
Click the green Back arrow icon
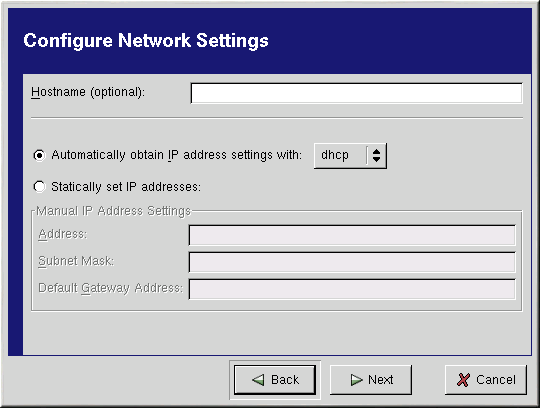(258, 380)
